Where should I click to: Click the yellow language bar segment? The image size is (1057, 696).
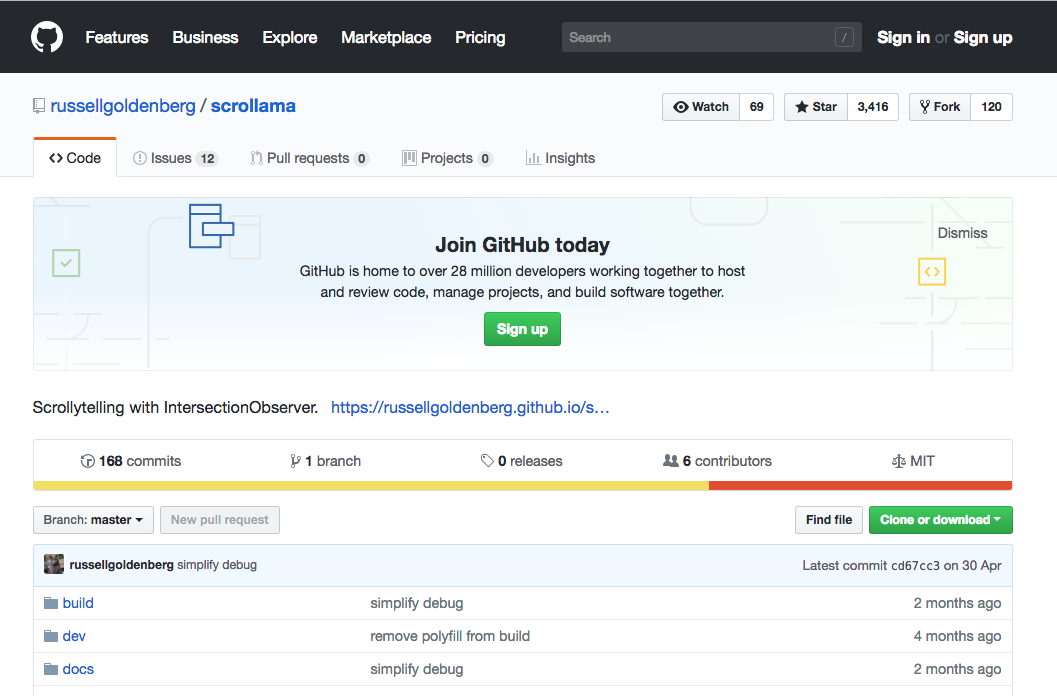coord(370,486)
